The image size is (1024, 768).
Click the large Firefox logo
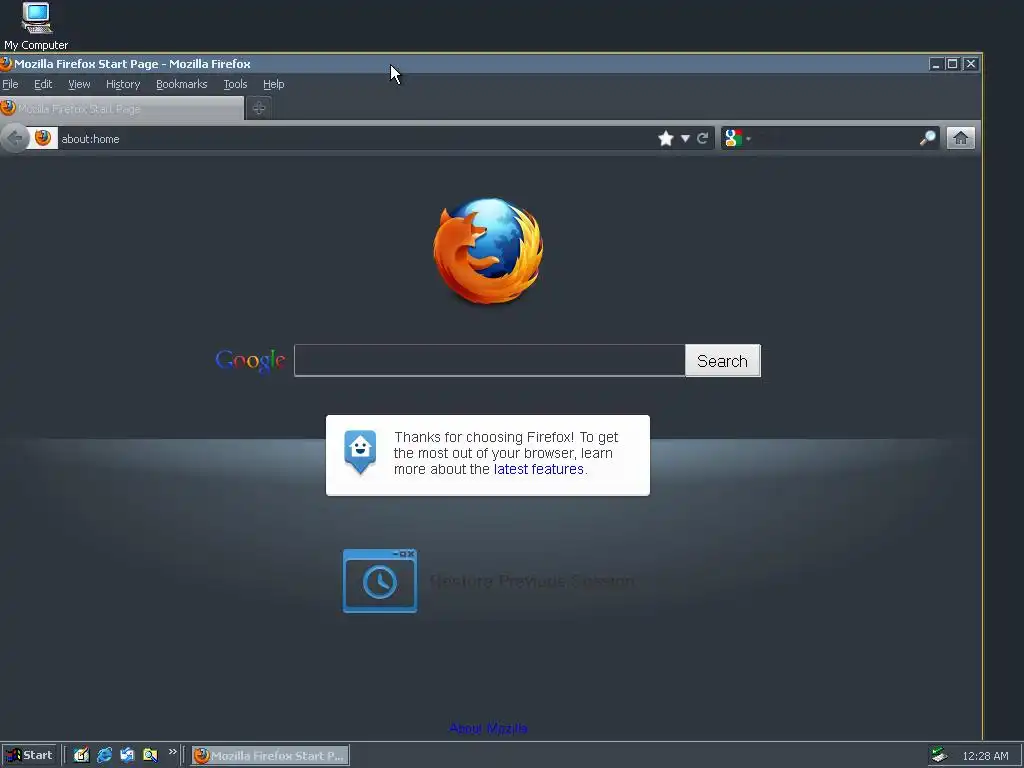click(x=488, y=251)
